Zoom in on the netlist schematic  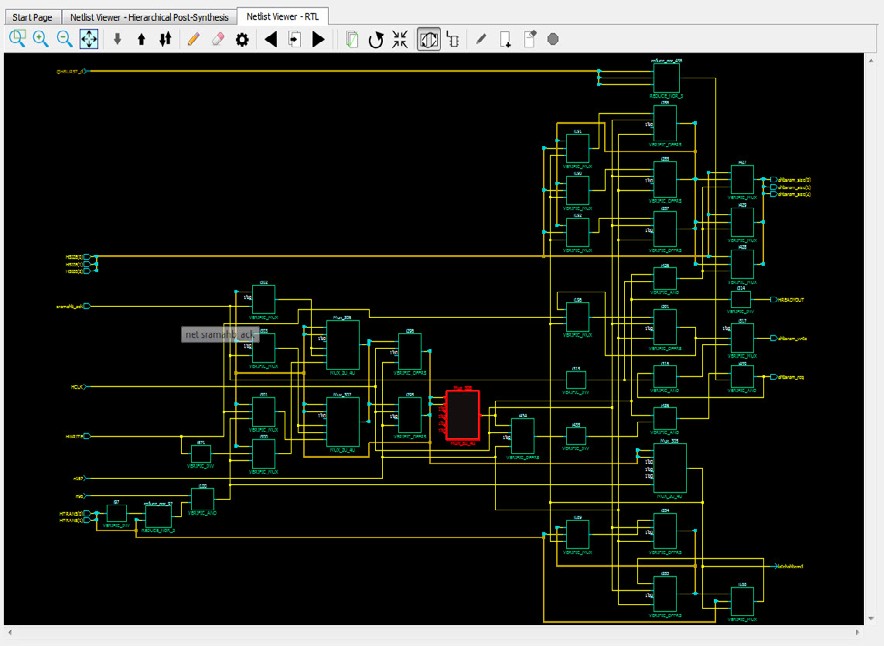(41, 39)
